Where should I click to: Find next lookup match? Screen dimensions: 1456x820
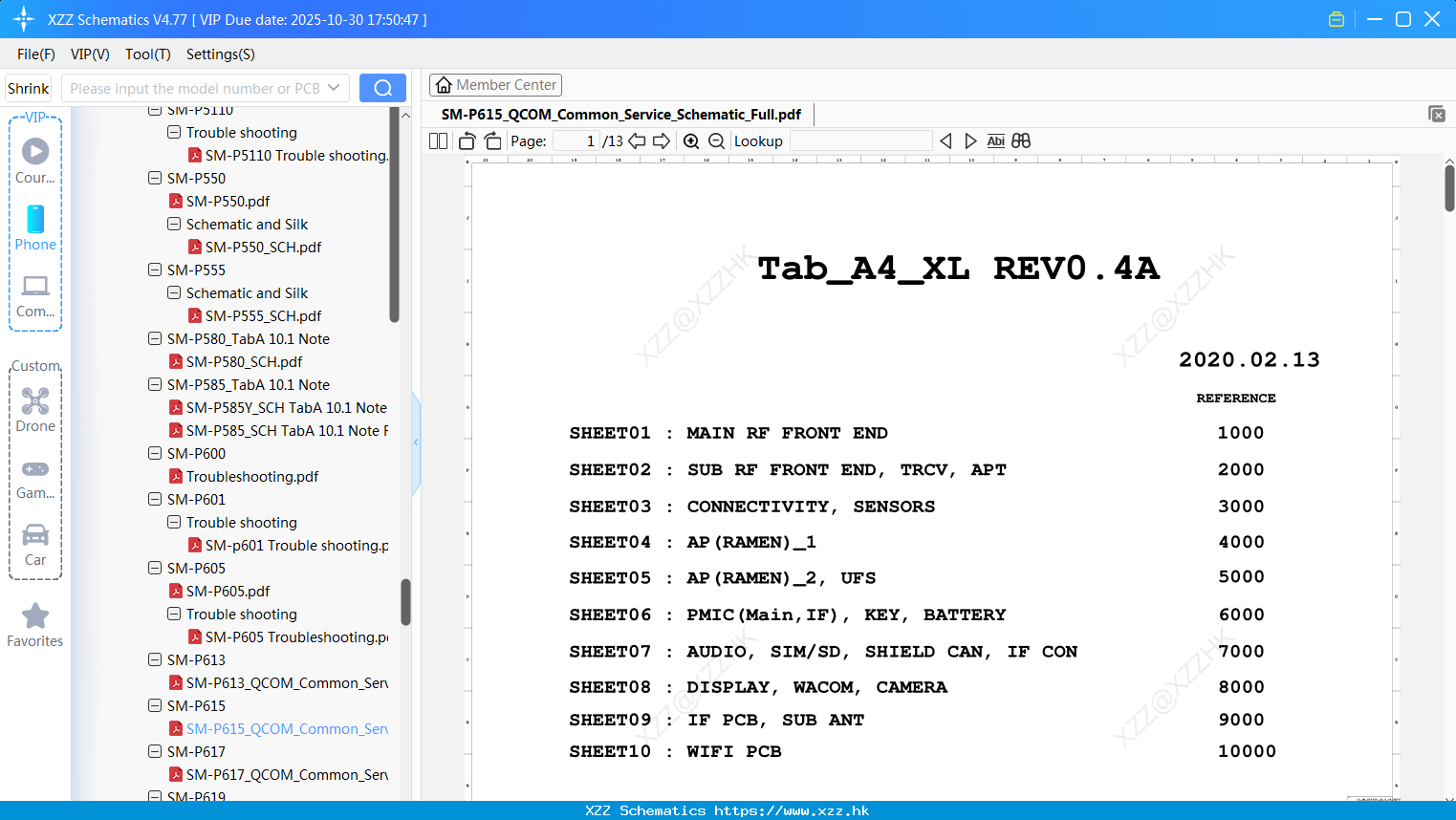[970, 140]
